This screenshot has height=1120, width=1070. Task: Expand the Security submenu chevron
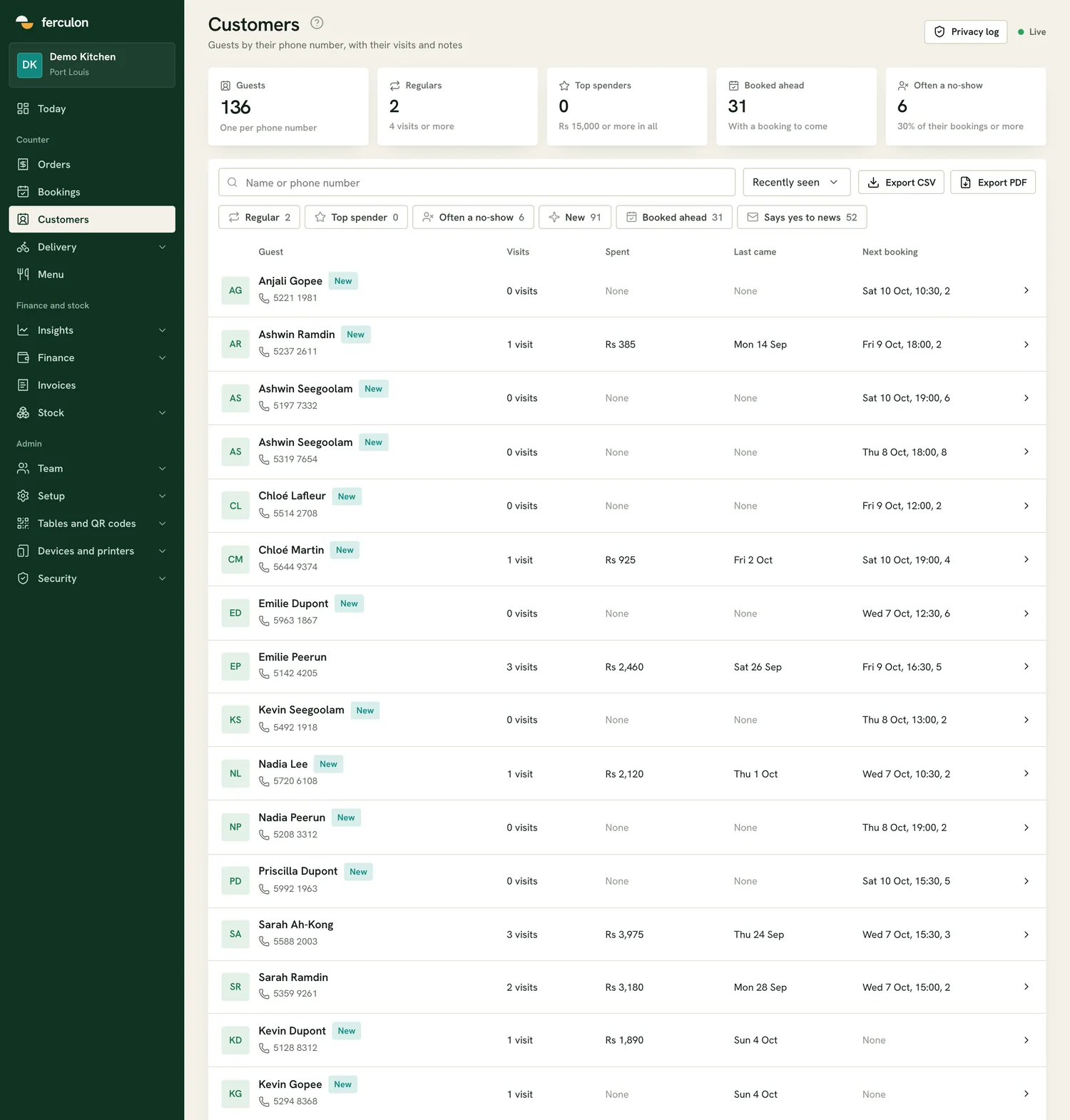click(162, 579)
